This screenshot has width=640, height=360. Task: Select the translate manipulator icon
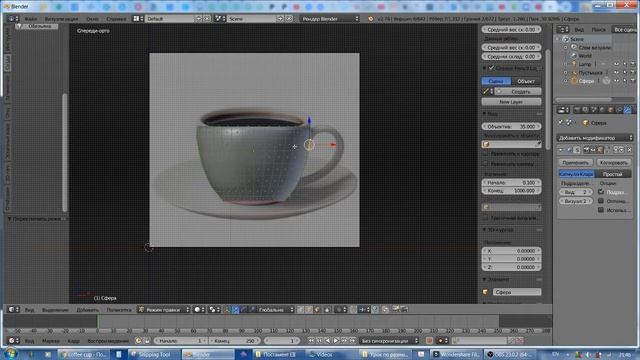pos(236,310)
